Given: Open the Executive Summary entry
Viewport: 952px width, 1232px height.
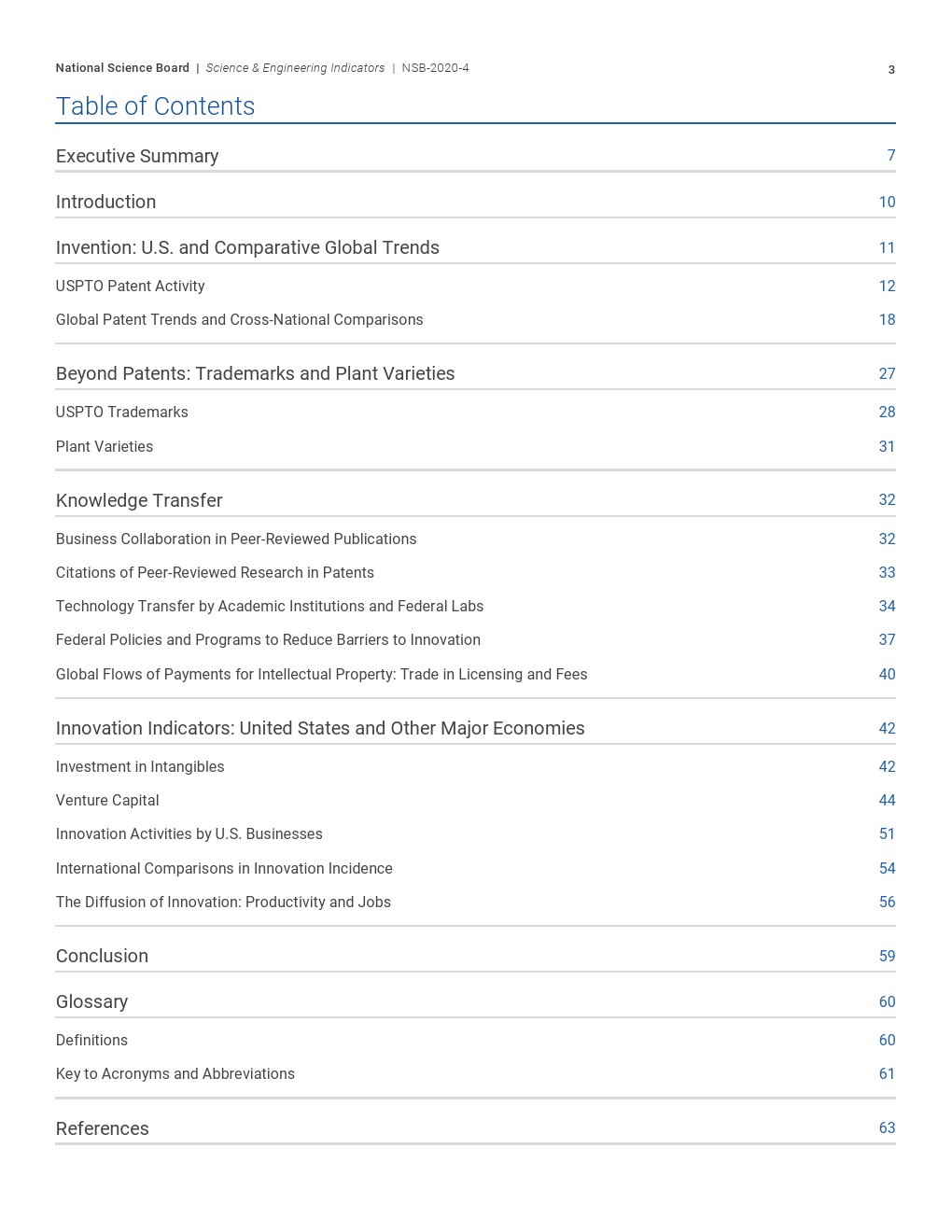Looking at the screenshot, I should click(x=137, y=156).
